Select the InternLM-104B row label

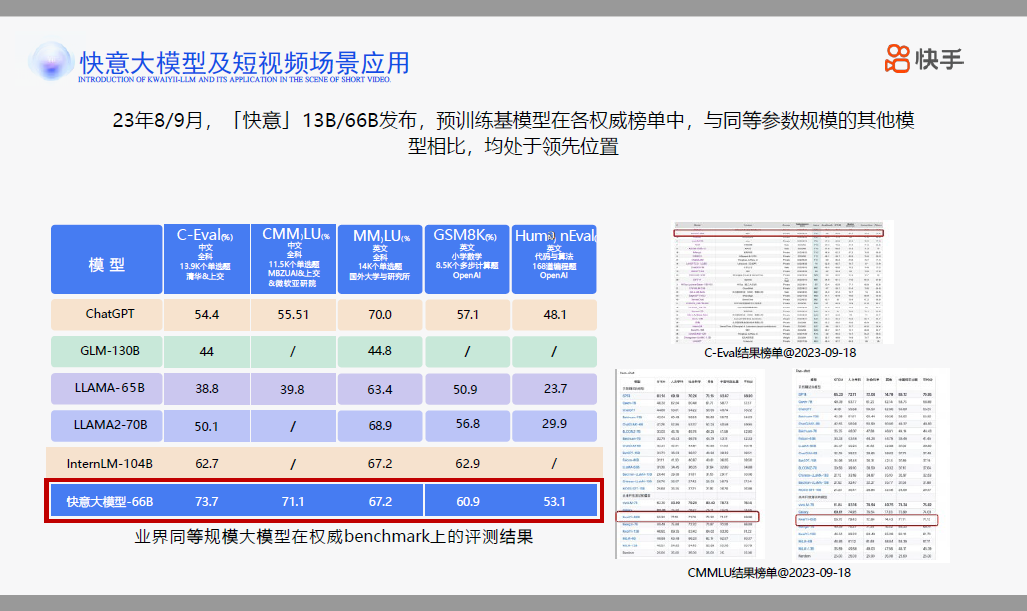click(x=109, y=464)
